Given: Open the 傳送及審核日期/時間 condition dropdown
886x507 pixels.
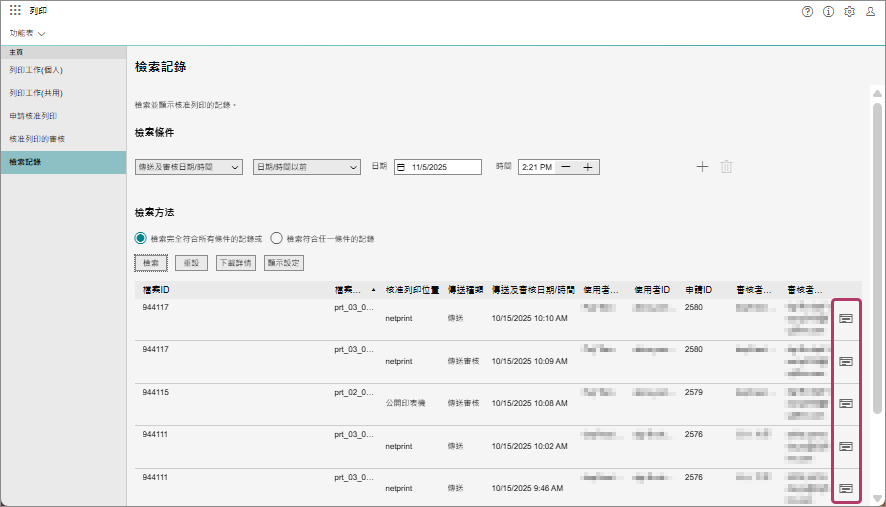Looking at the screenshot, I should (x=189, y=167).
